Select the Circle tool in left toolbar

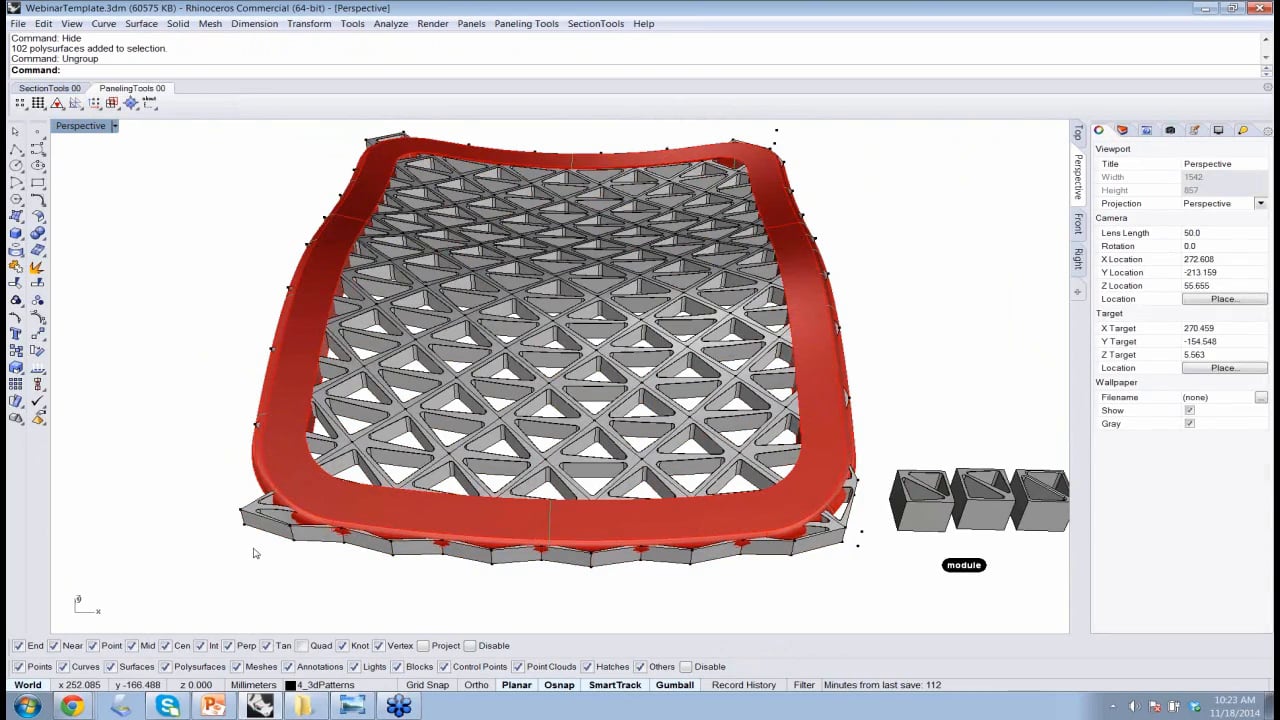(15, 165)
